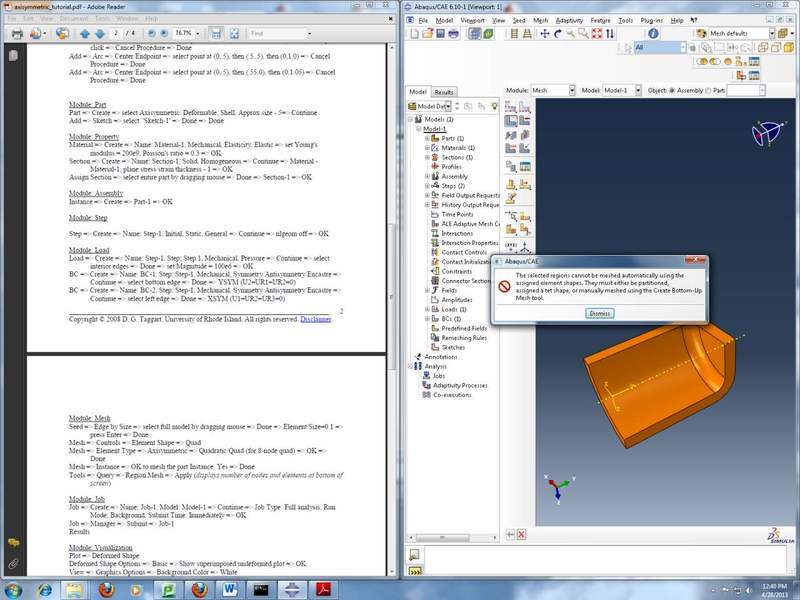
Task: Select Constraints in the model tree
Action: (x=456, y=271)
